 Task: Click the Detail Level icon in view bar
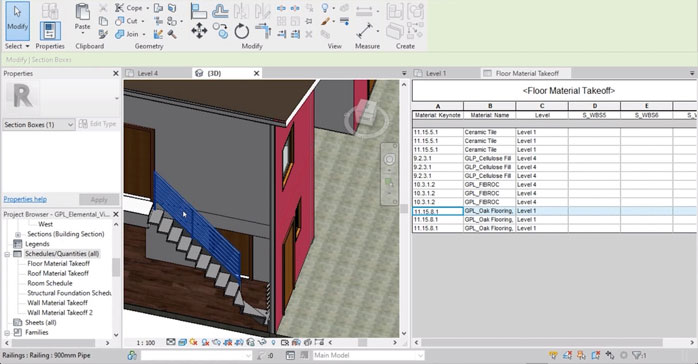(171, 342)
